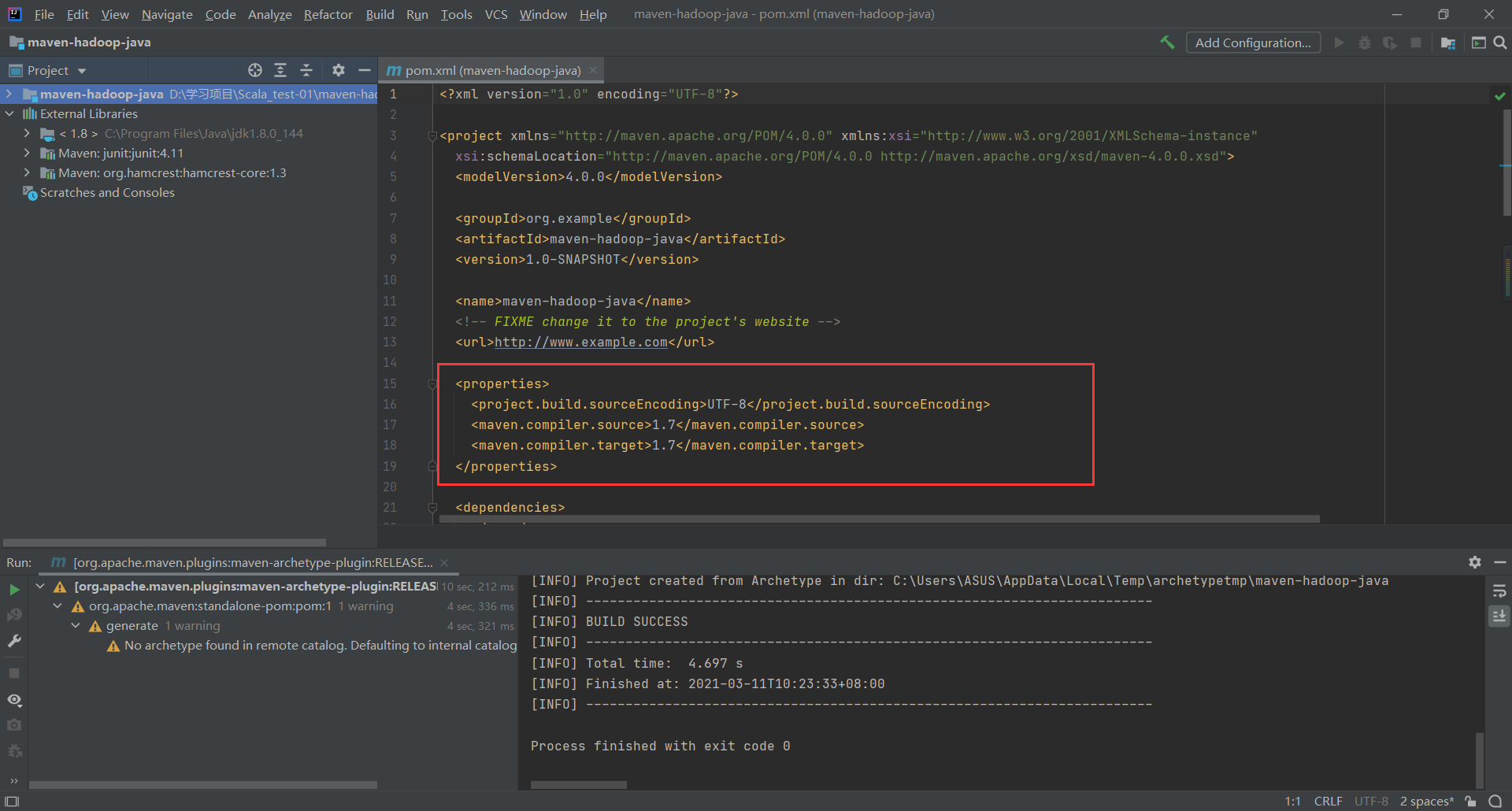The image size is (1512, 811).
Task: Toggle soft-wrap in the Run console
Action: click(x=1499, y=591)
